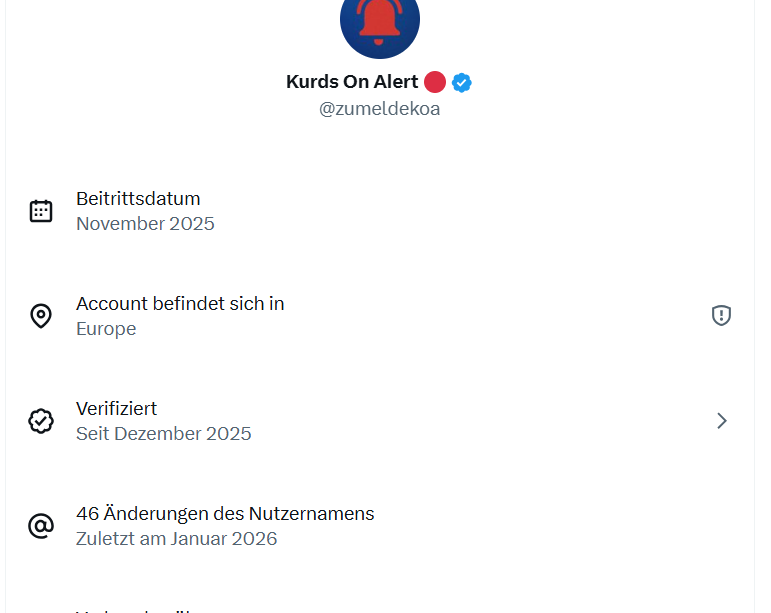771x613 pixels.
Task: Open the shield info icon for account location
Action: pos(721,316)
